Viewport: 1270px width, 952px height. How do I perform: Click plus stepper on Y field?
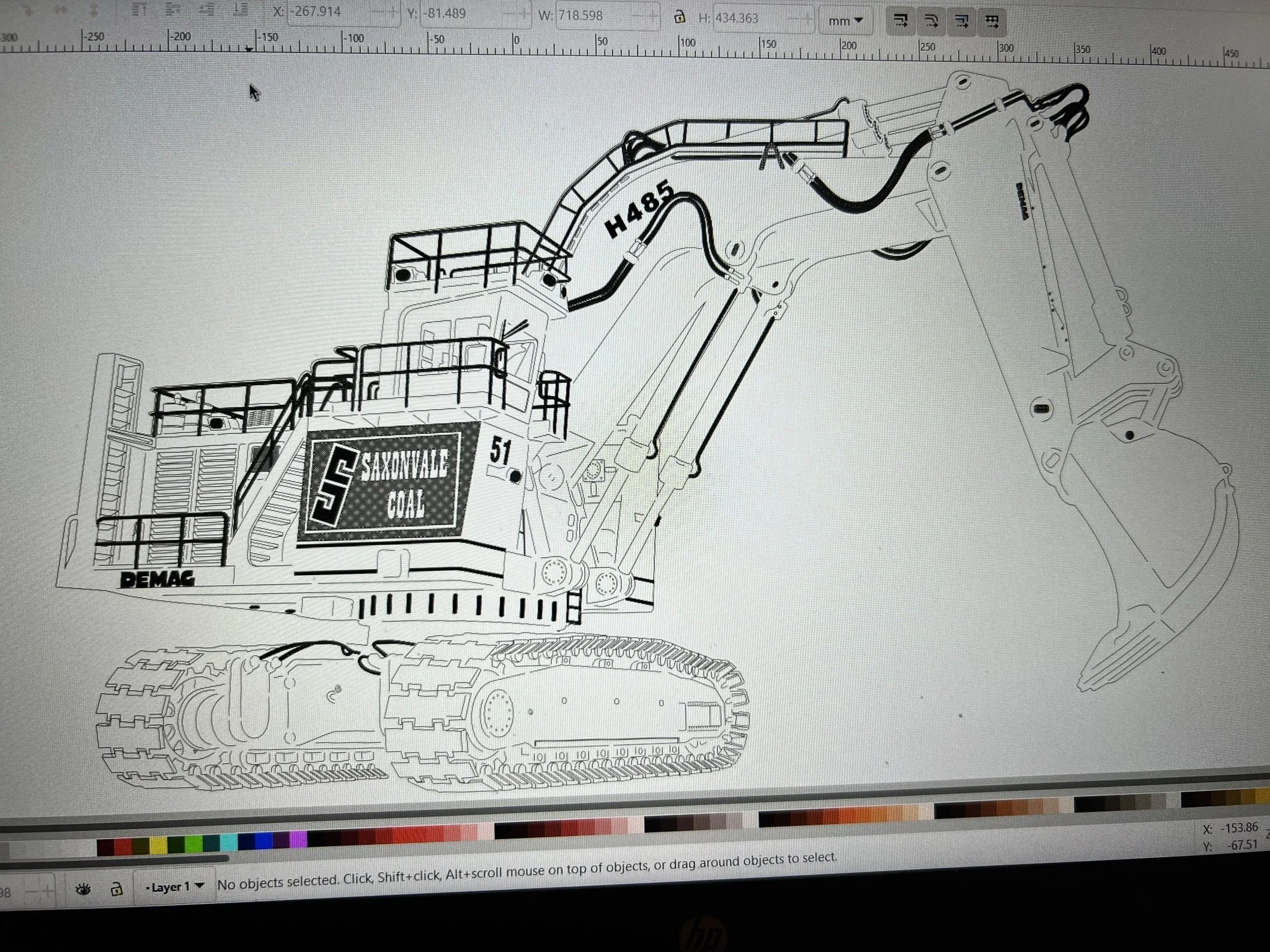pyautogui.click(x=525, y=14)
